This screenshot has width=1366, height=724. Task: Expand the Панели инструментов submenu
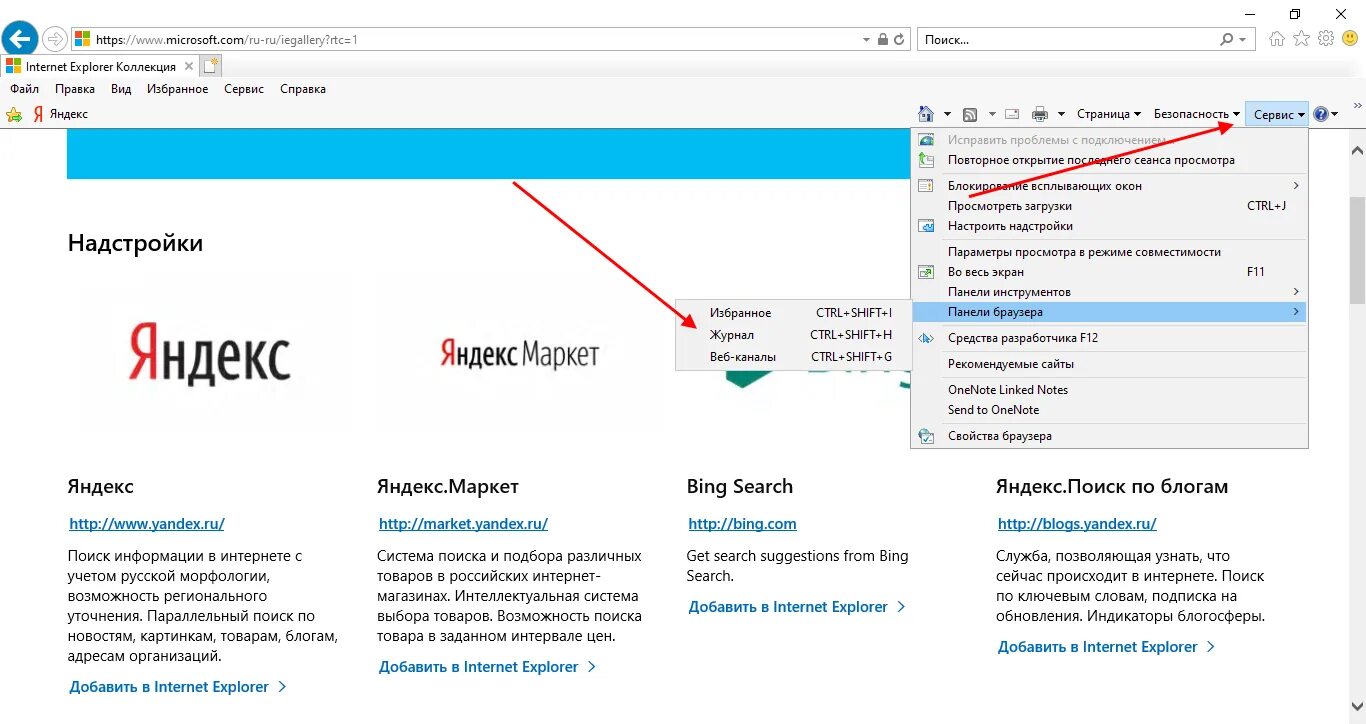click(1108, 292)
